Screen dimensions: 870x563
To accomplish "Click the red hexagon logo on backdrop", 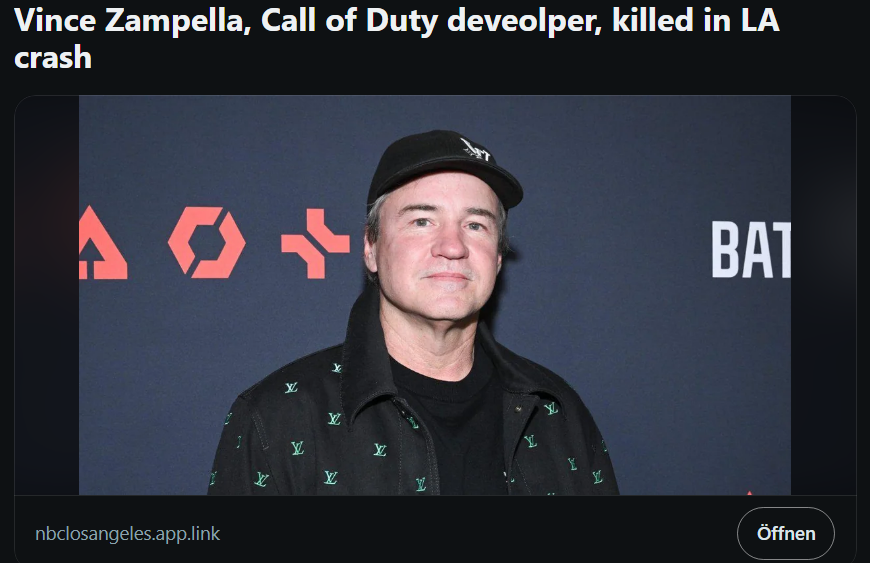I will (x=206, y=242).
